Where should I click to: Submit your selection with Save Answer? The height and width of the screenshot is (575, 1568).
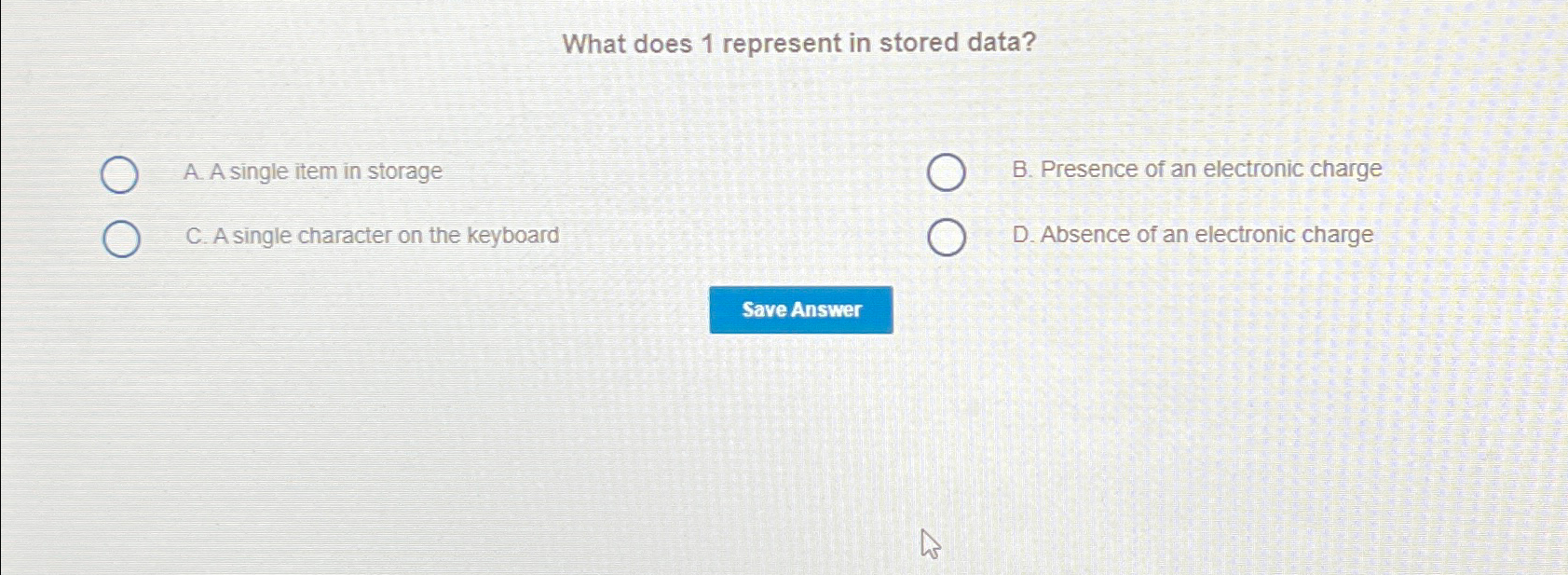[801, 309]
